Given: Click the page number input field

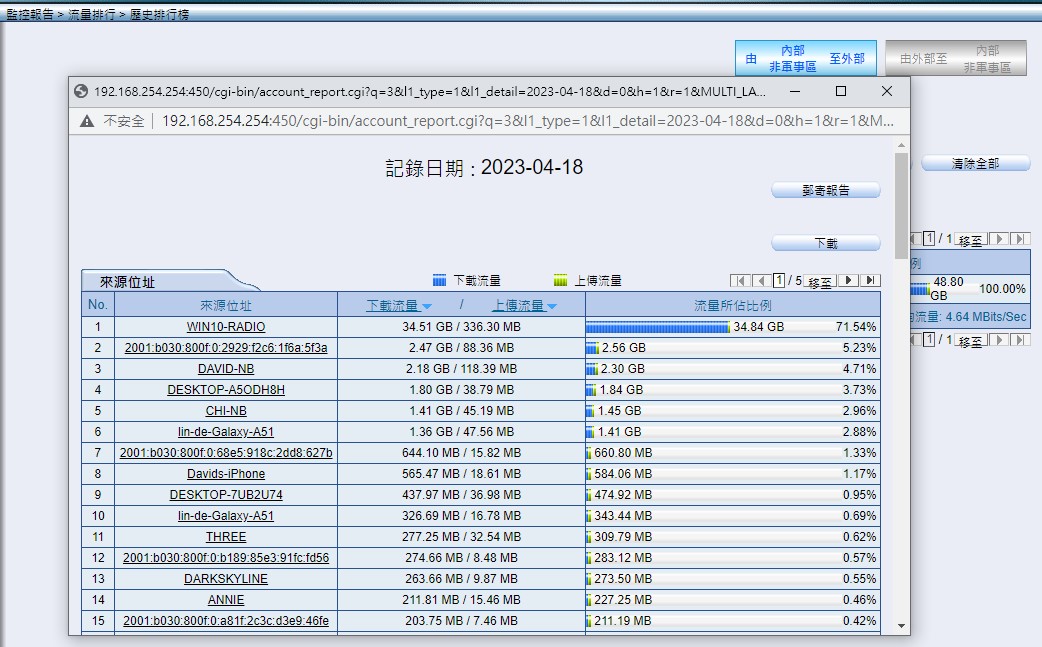Looking at the screenshot, I should (x=779, y=281).
